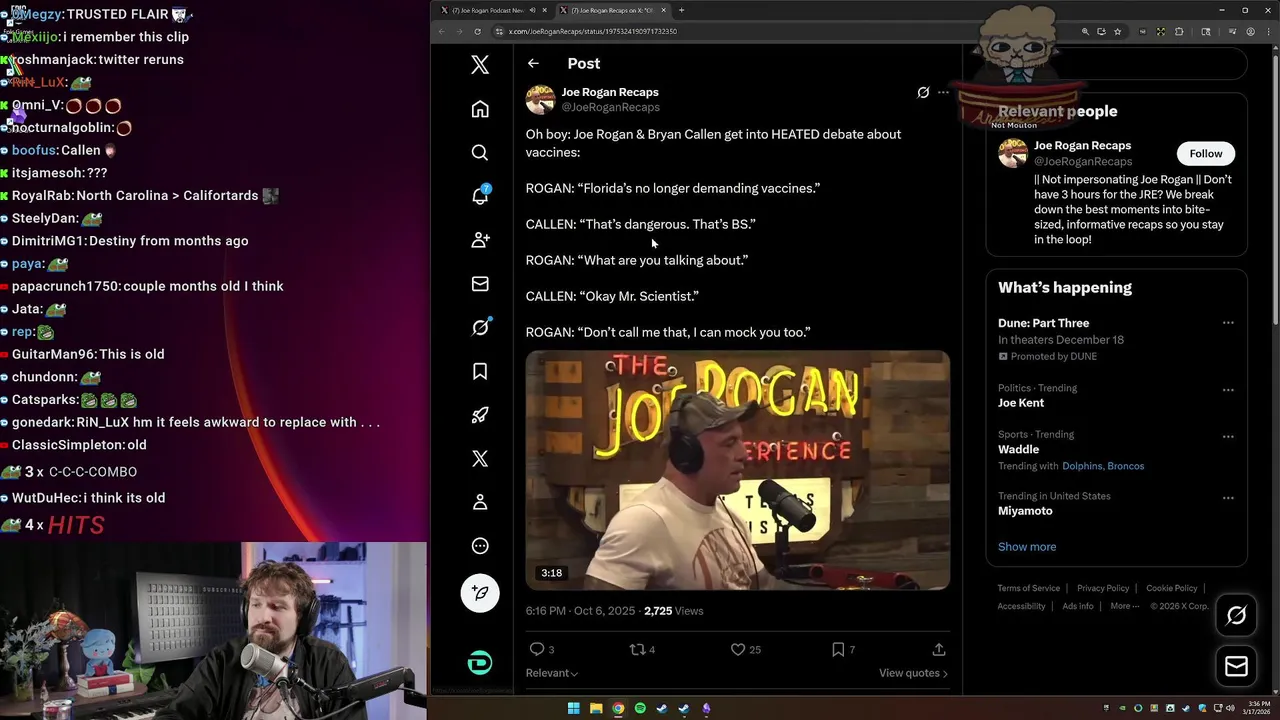Open more options for Waddle trend

pos(1228,437)
